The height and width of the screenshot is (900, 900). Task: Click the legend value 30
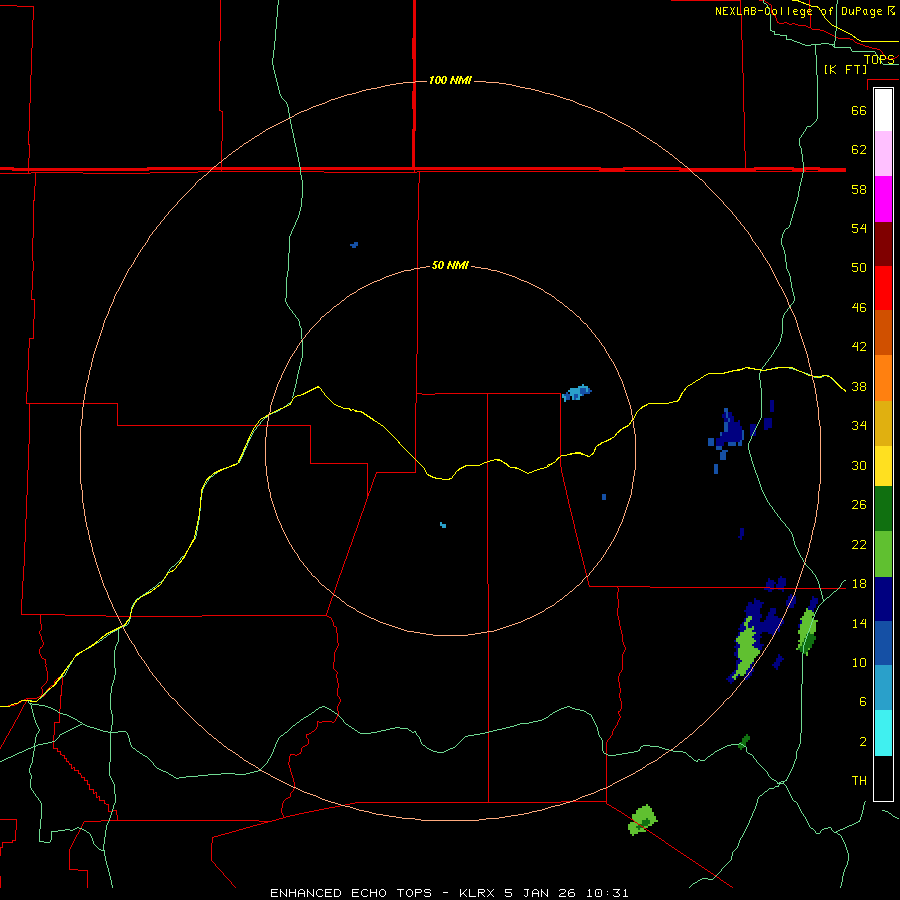(x=859, y=465)
